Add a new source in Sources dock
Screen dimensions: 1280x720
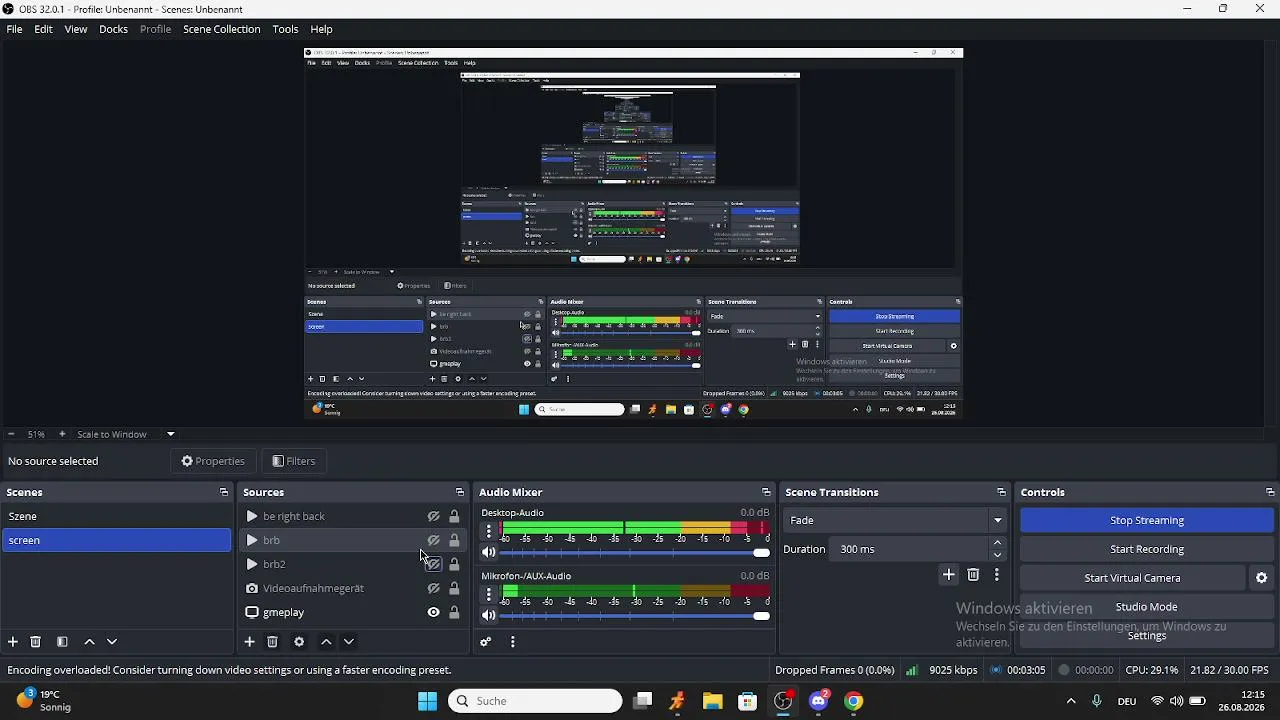tap(250, 642)
